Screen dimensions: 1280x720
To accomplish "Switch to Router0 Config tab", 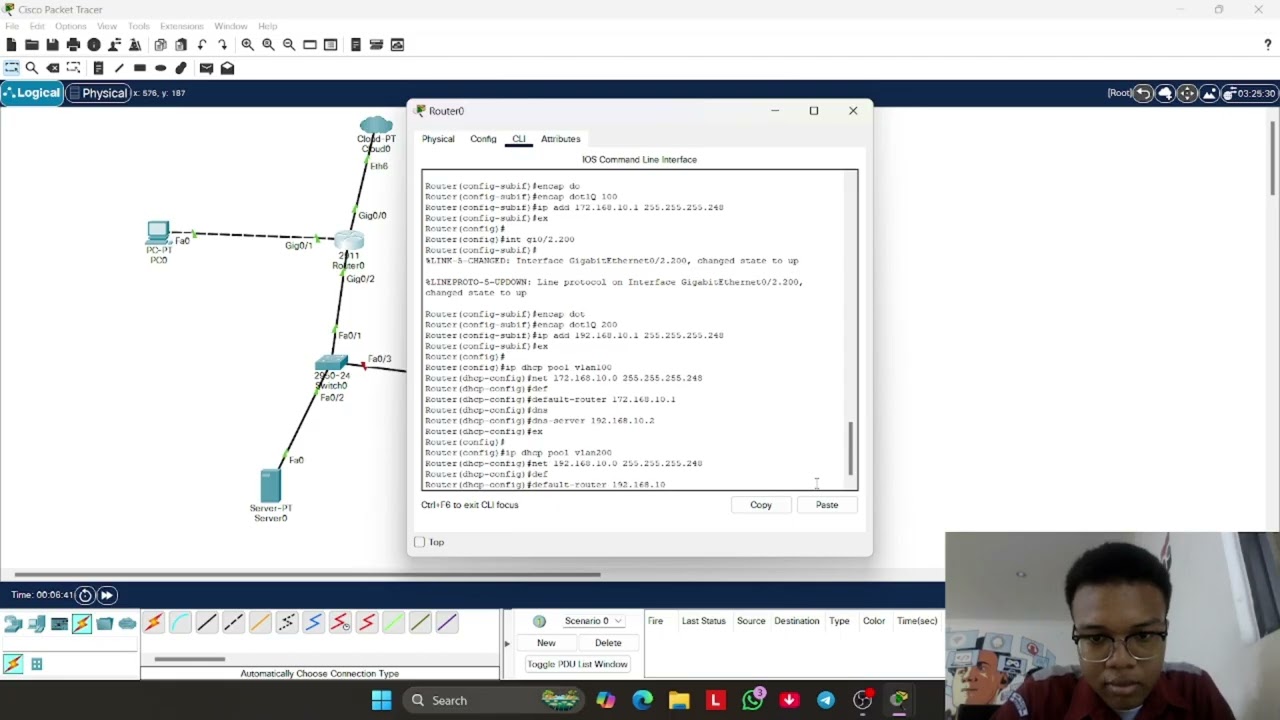I will [x=483, y=139].
